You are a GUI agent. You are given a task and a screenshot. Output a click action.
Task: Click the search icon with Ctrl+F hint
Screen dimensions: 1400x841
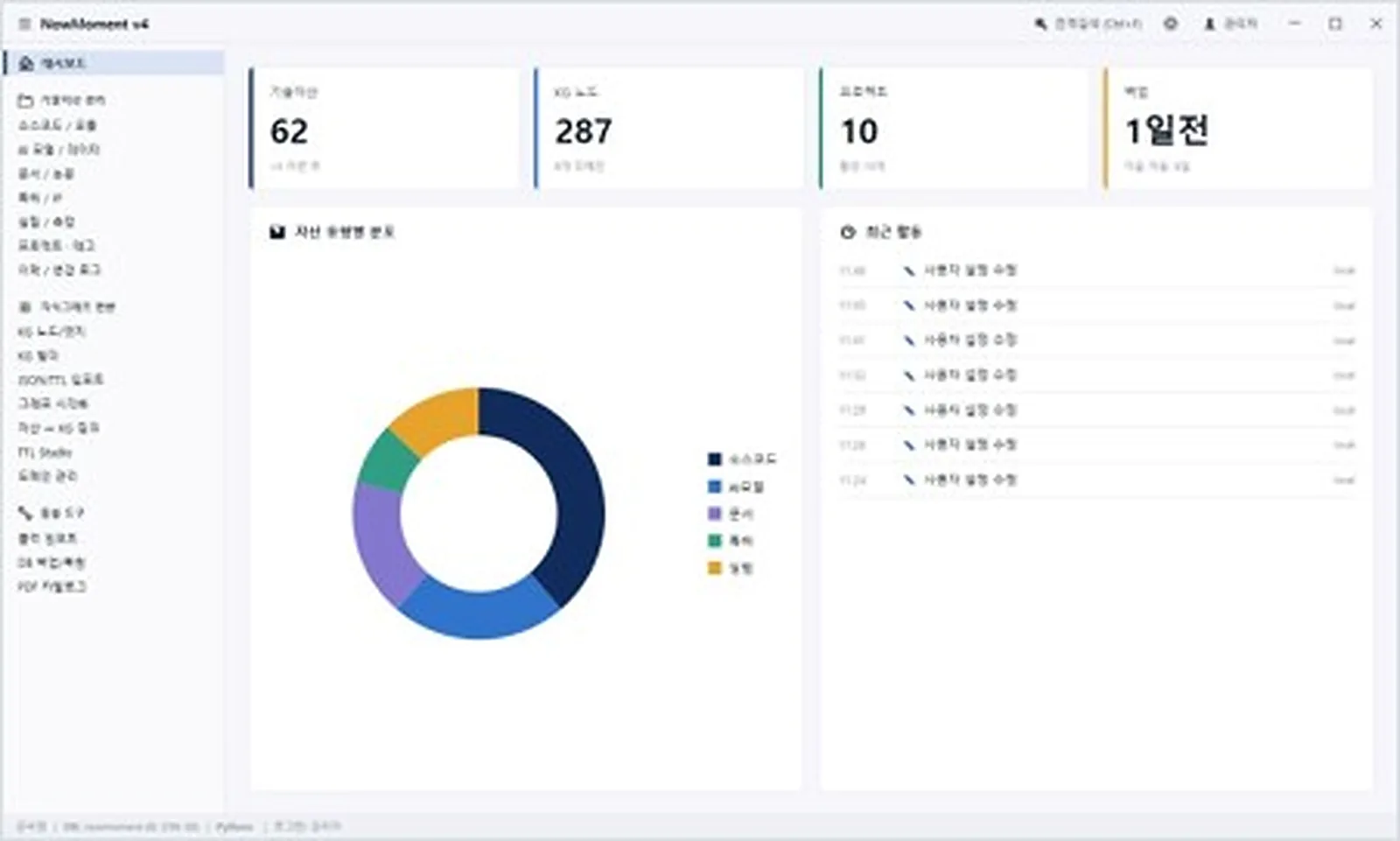1040,25
